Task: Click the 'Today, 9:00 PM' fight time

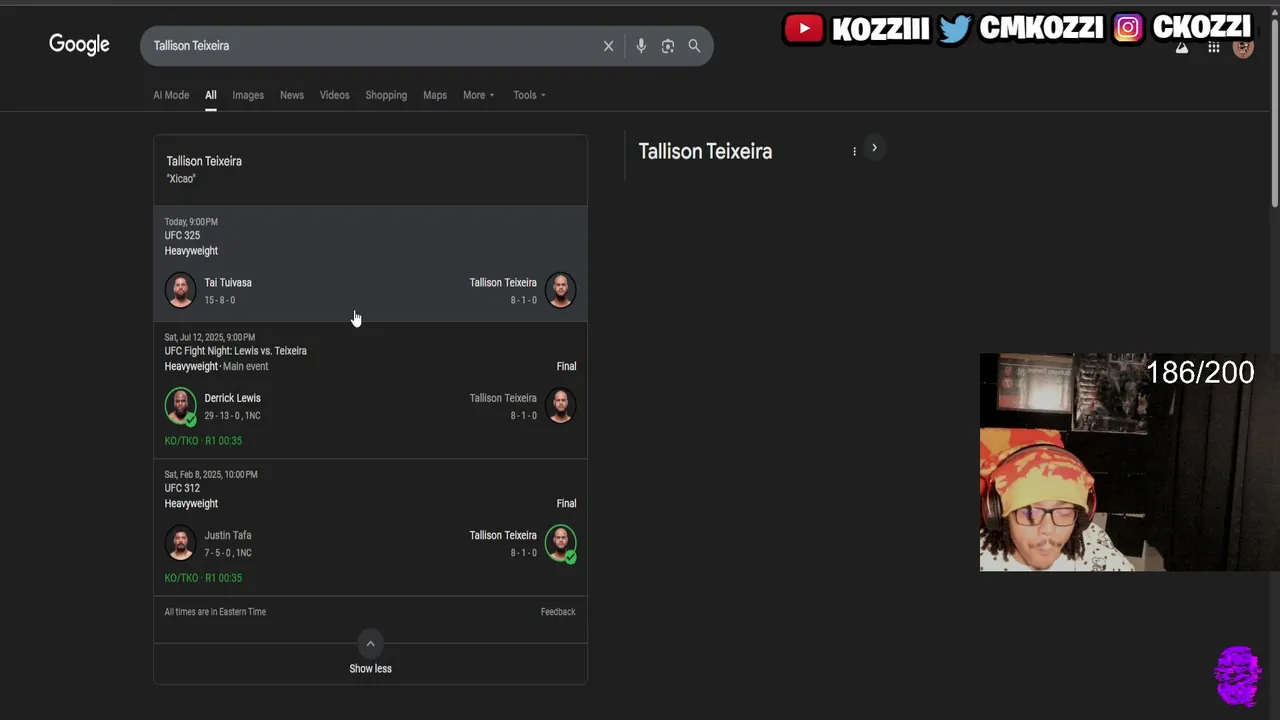Action: coord(191,222)
